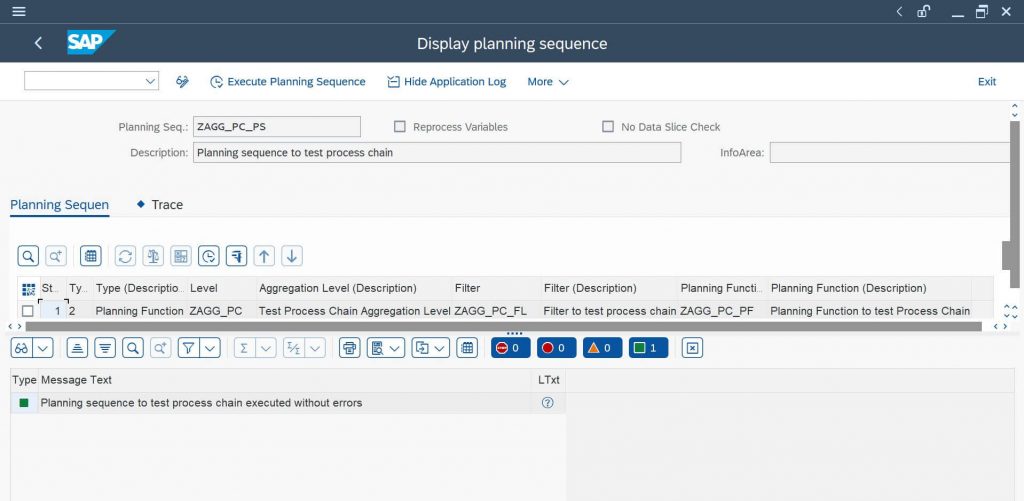The height and width of the screenshot is (501, 1024).
Task: Open layout grid icon in sequence toolbar
Action: [x=91, y=256]
